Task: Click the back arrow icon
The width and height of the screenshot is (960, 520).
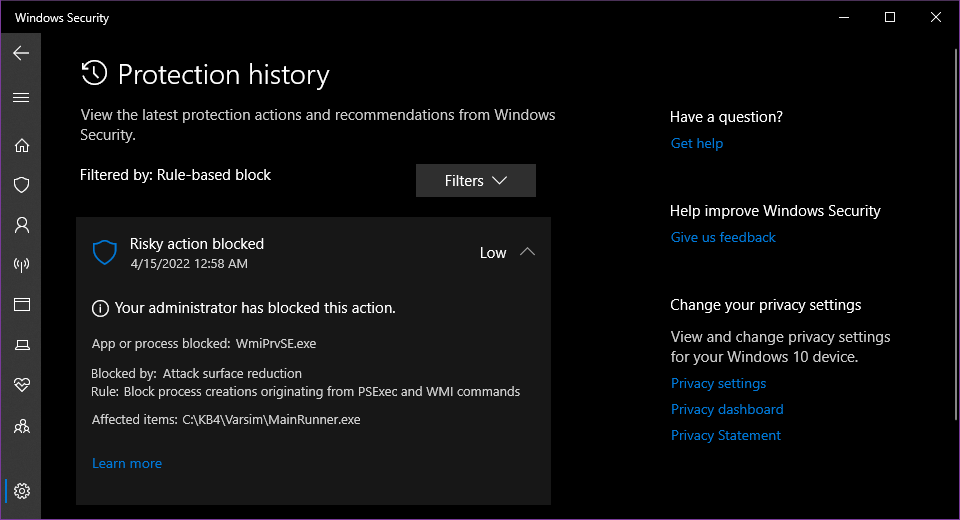Action: [21, 53]
